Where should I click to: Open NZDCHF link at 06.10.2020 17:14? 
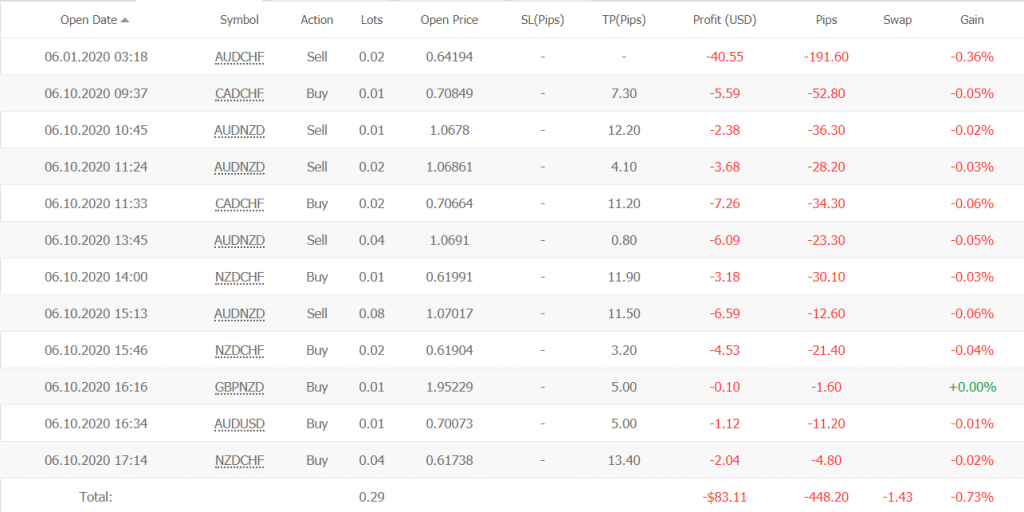coord(239,461)
